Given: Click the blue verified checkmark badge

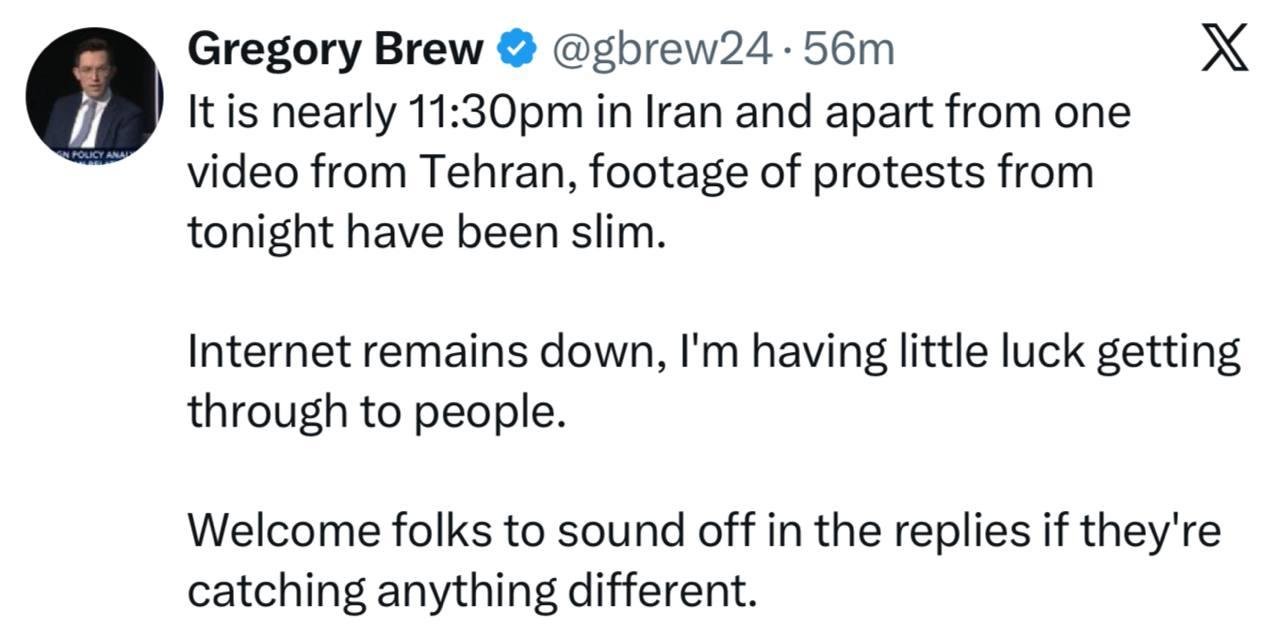Looking at the screenshot, I should 516,49.
